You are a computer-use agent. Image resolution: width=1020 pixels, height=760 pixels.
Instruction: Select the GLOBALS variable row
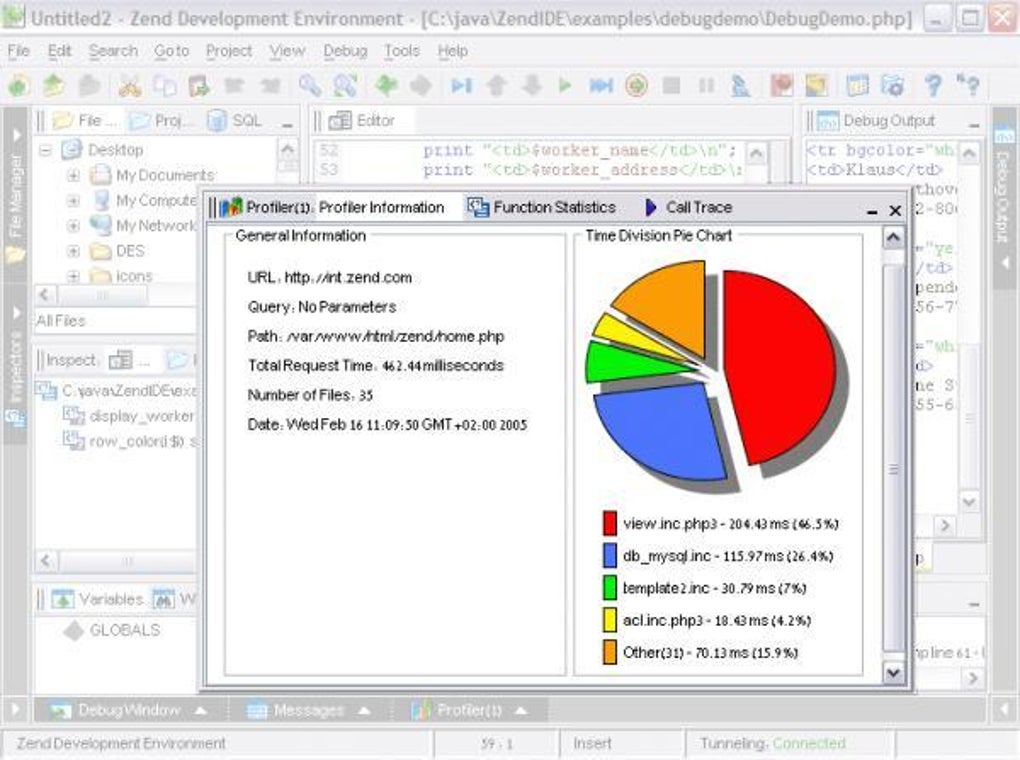coord(114,631)
